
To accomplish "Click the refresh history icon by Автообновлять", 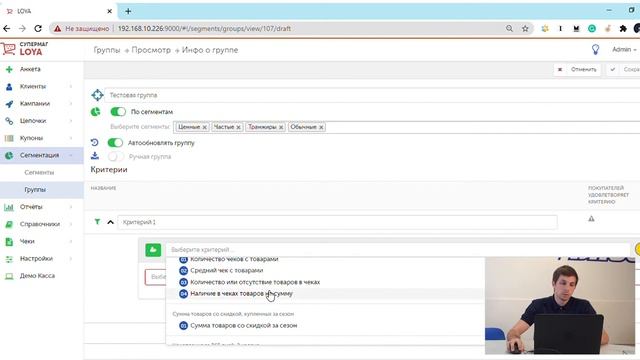I will (95, 142).
